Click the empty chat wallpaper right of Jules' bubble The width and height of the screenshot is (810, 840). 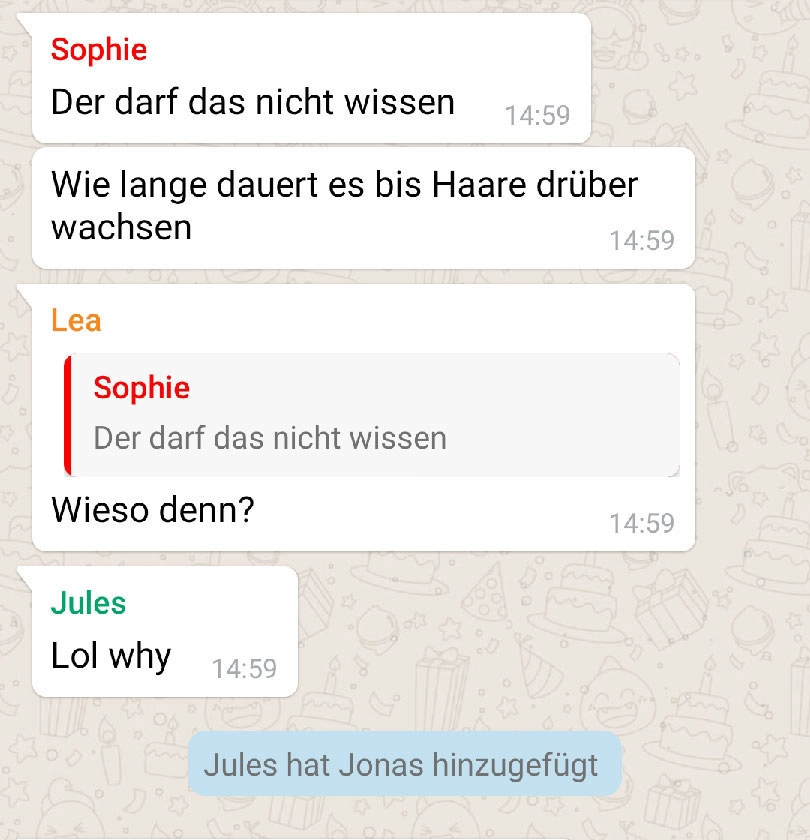tap(536, 632)
